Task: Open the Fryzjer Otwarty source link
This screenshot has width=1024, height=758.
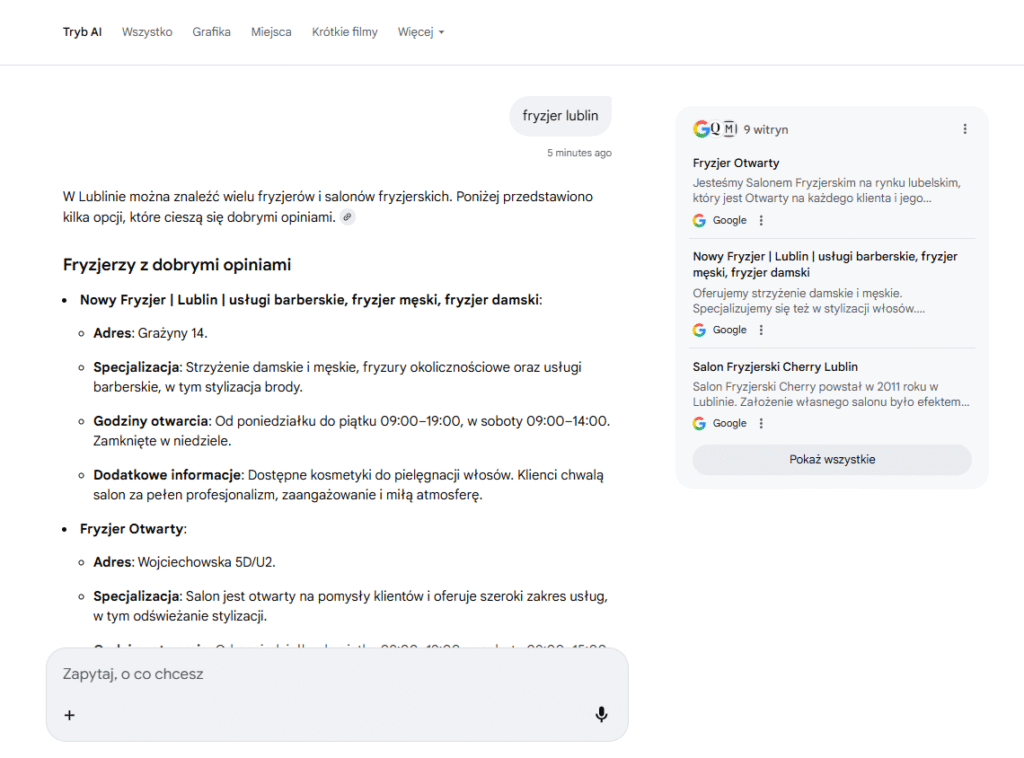Action: click(736, 163)
